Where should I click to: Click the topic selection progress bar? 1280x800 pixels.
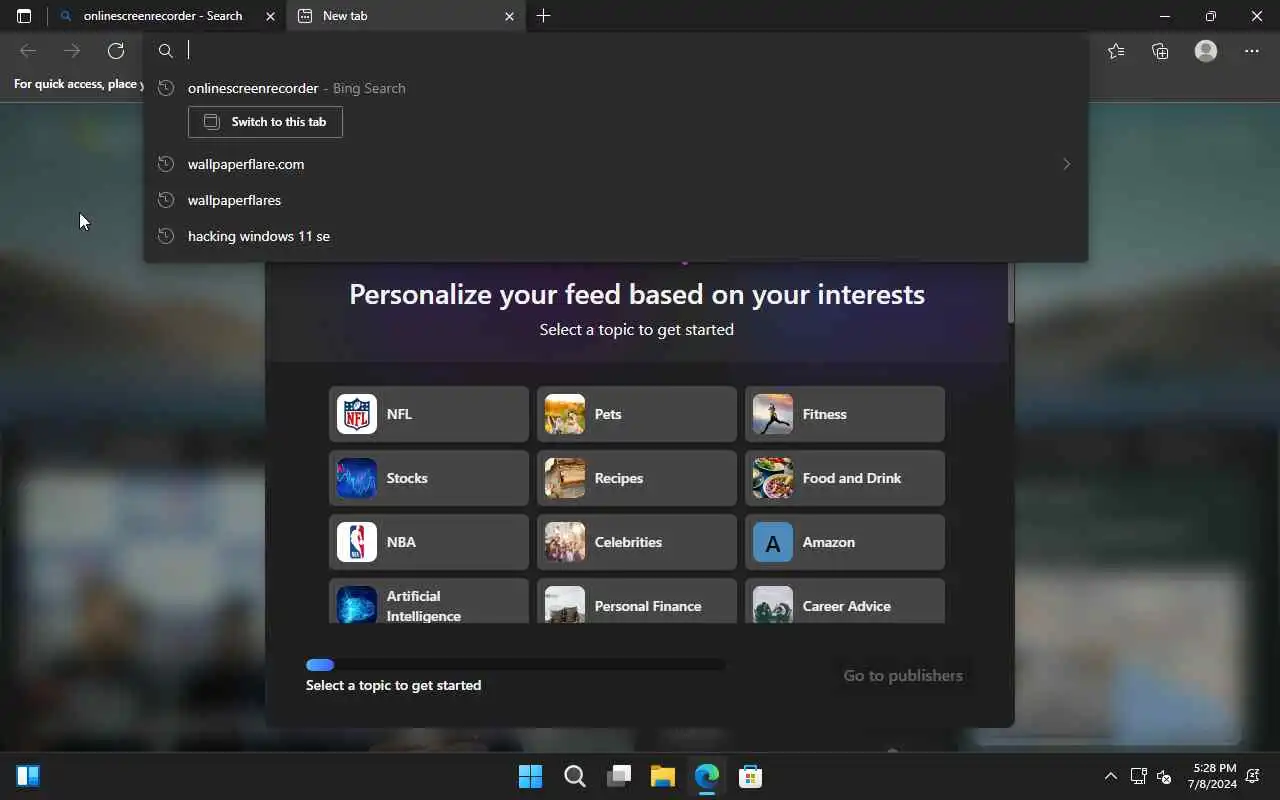[516, 665]
